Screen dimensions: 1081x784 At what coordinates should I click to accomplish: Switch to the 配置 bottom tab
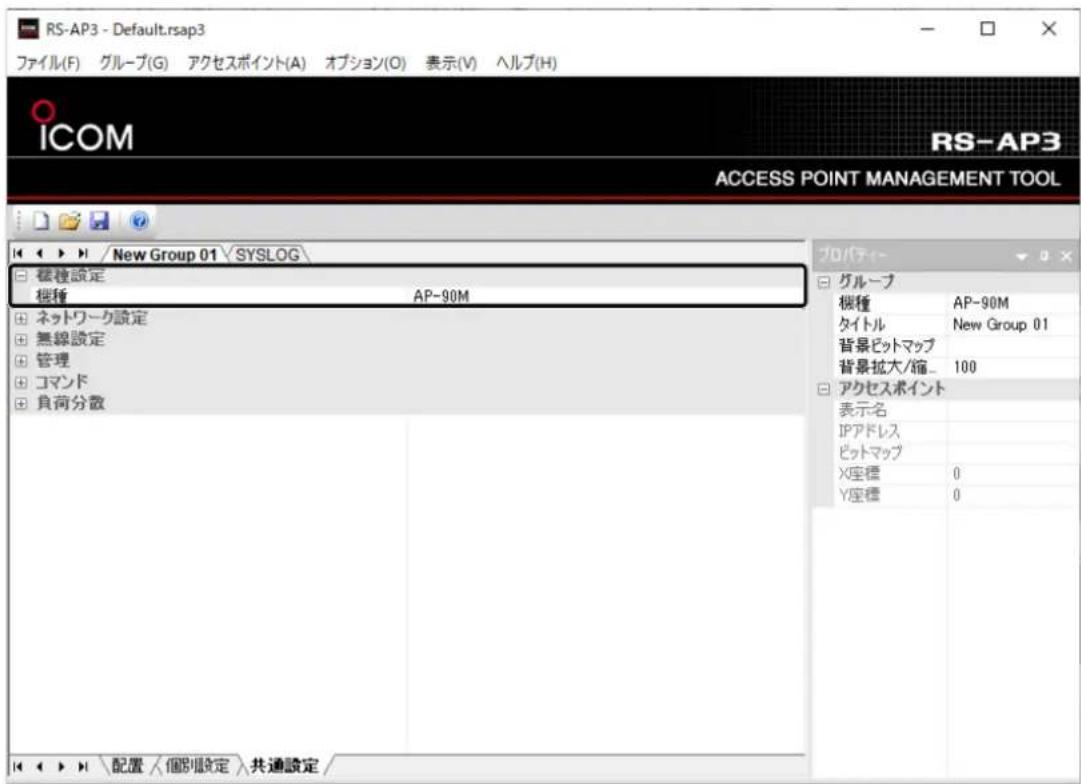pyautogui.click(x=128, y=765)
